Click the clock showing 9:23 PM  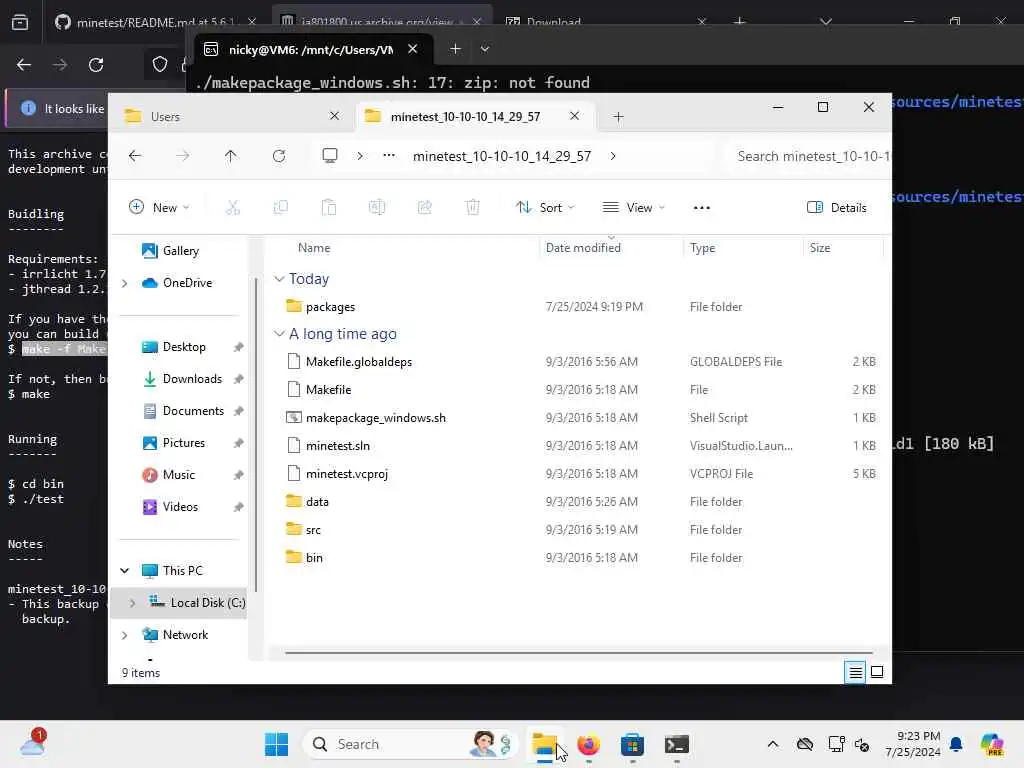click(918, 736)
